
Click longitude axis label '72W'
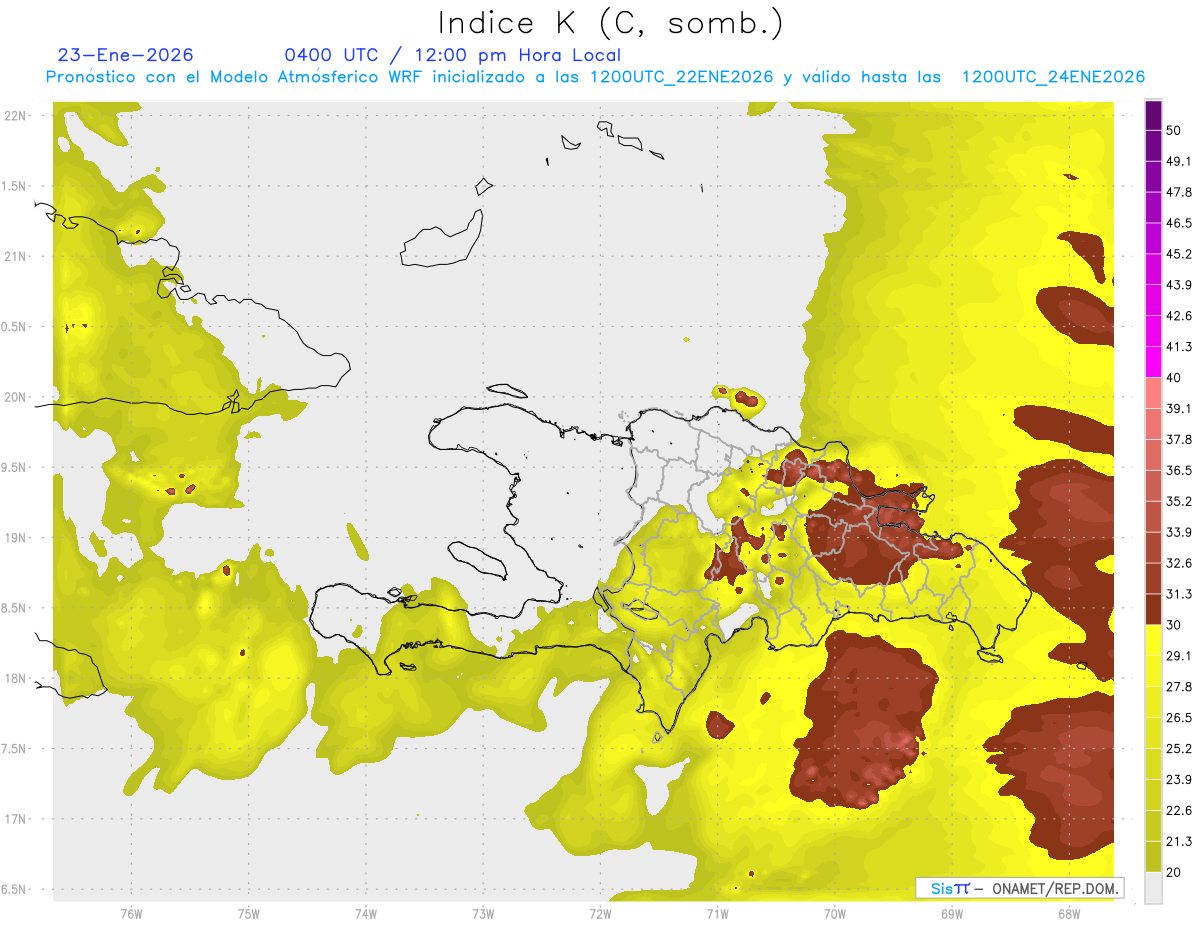[600, 913]
